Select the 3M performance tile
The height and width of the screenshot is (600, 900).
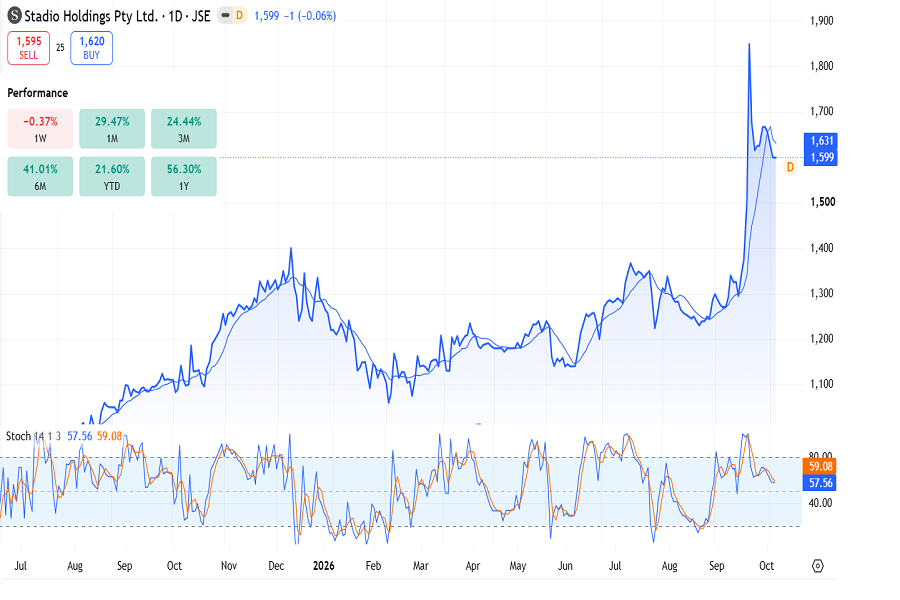click(x=184, y=129)
